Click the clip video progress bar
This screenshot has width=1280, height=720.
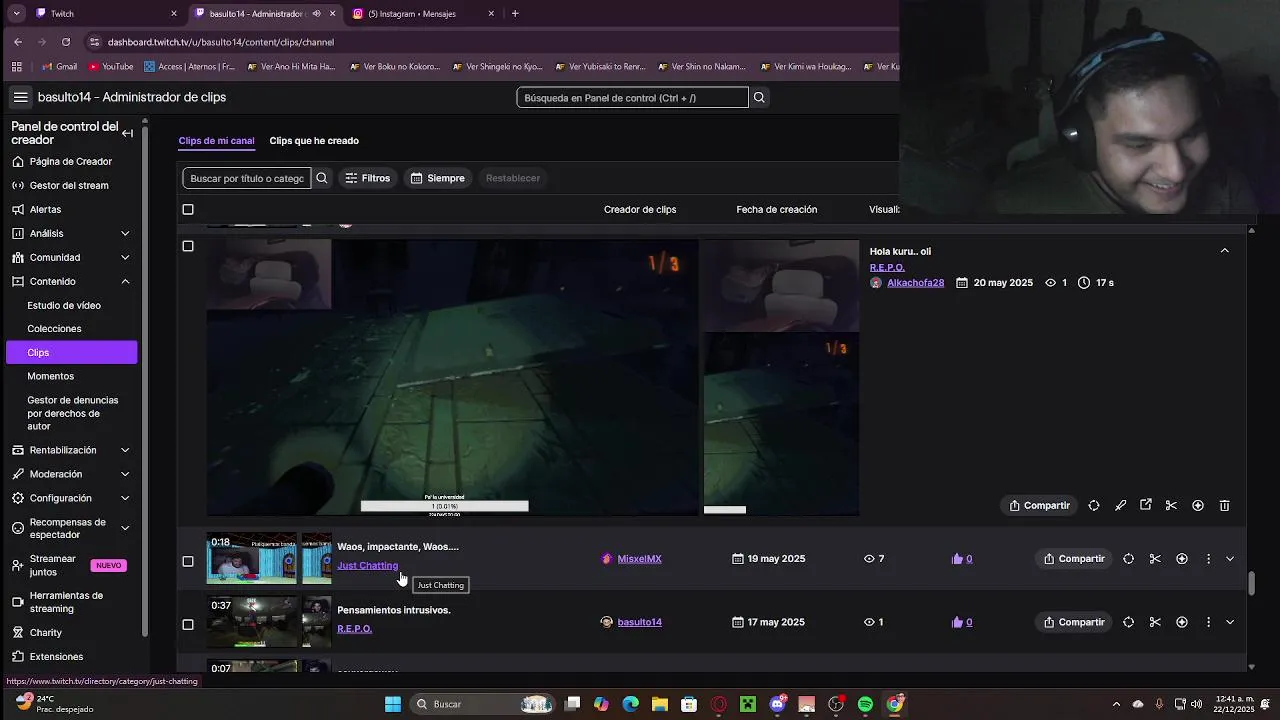tap(444, 506)
